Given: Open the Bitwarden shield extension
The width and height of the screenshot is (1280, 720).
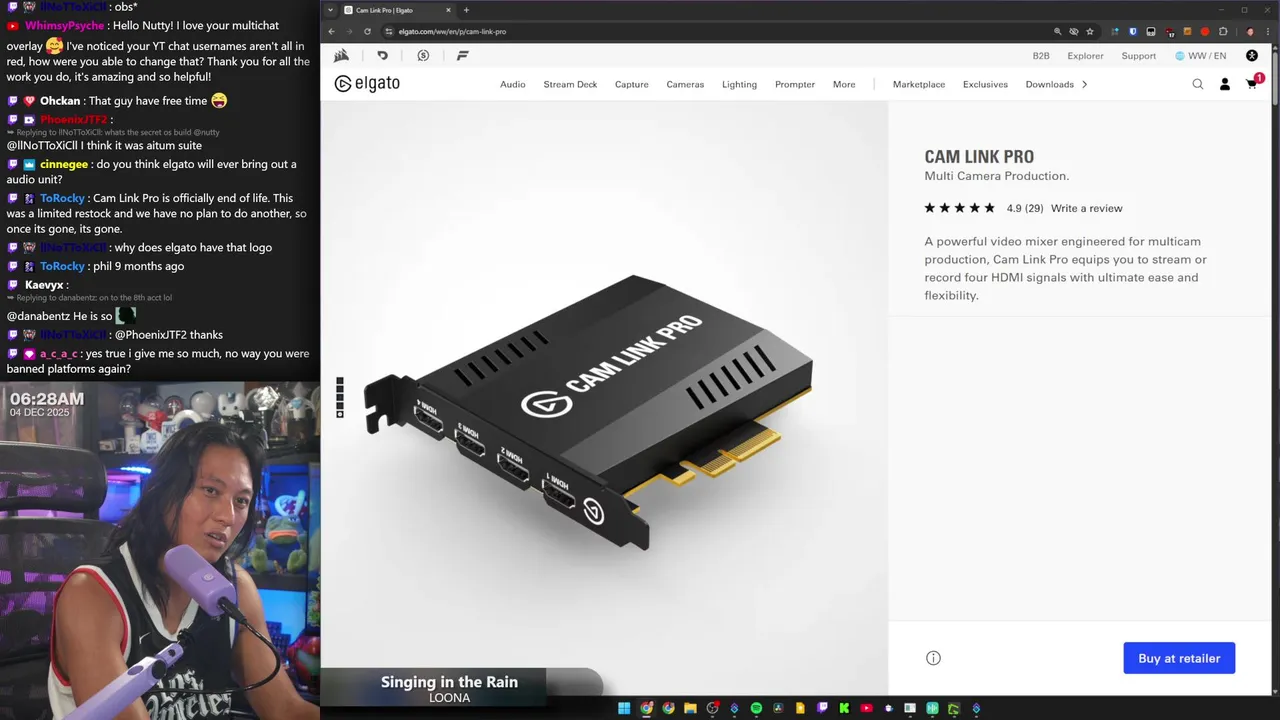Looking at the screenshot, I should pos(1133,31).
